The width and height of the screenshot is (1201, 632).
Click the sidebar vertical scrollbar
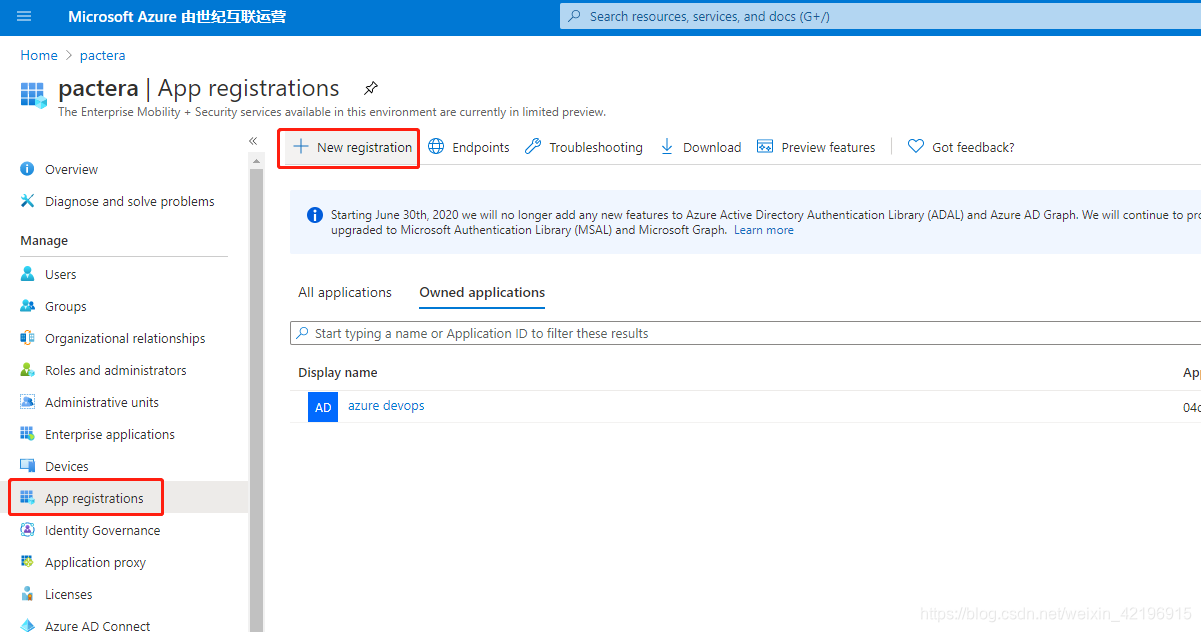[x=257, y=400]
